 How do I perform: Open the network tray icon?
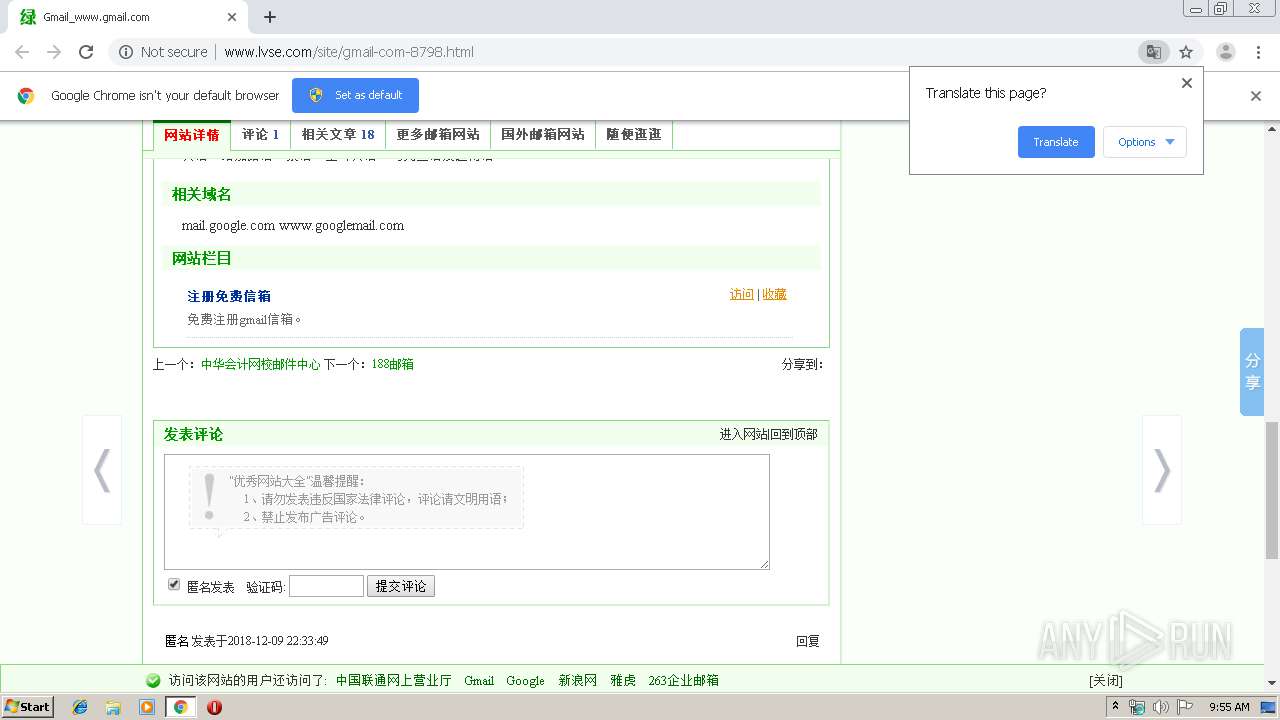[1137, 707]
